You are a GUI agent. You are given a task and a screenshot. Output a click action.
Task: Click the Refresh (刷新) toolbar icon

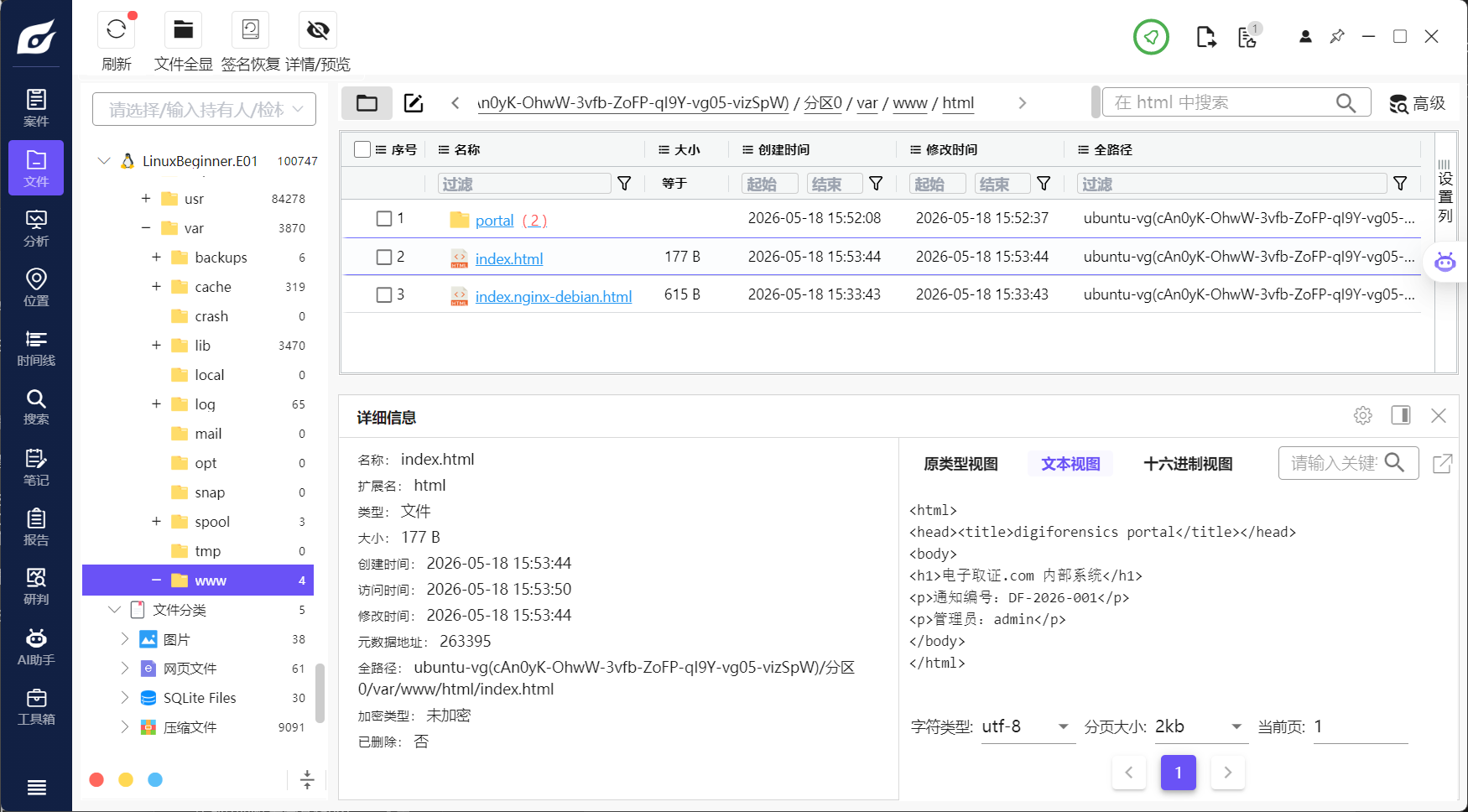point(117,30)
